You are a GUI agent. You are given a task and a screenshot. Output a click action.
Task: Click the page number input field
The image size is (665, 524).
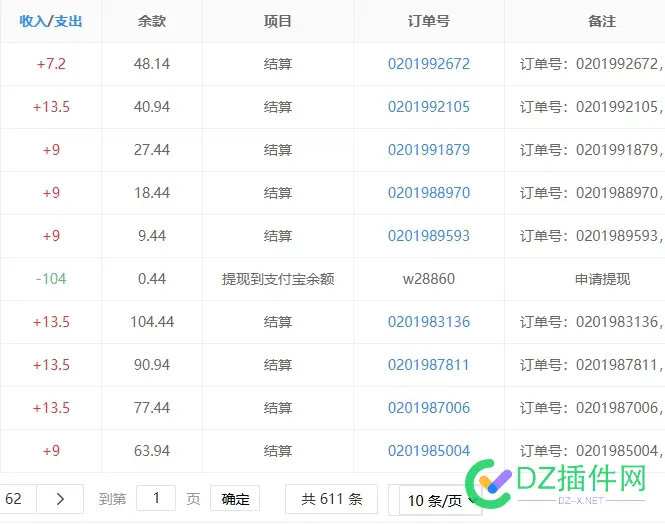pyautogui.click(x=156, y=498)
